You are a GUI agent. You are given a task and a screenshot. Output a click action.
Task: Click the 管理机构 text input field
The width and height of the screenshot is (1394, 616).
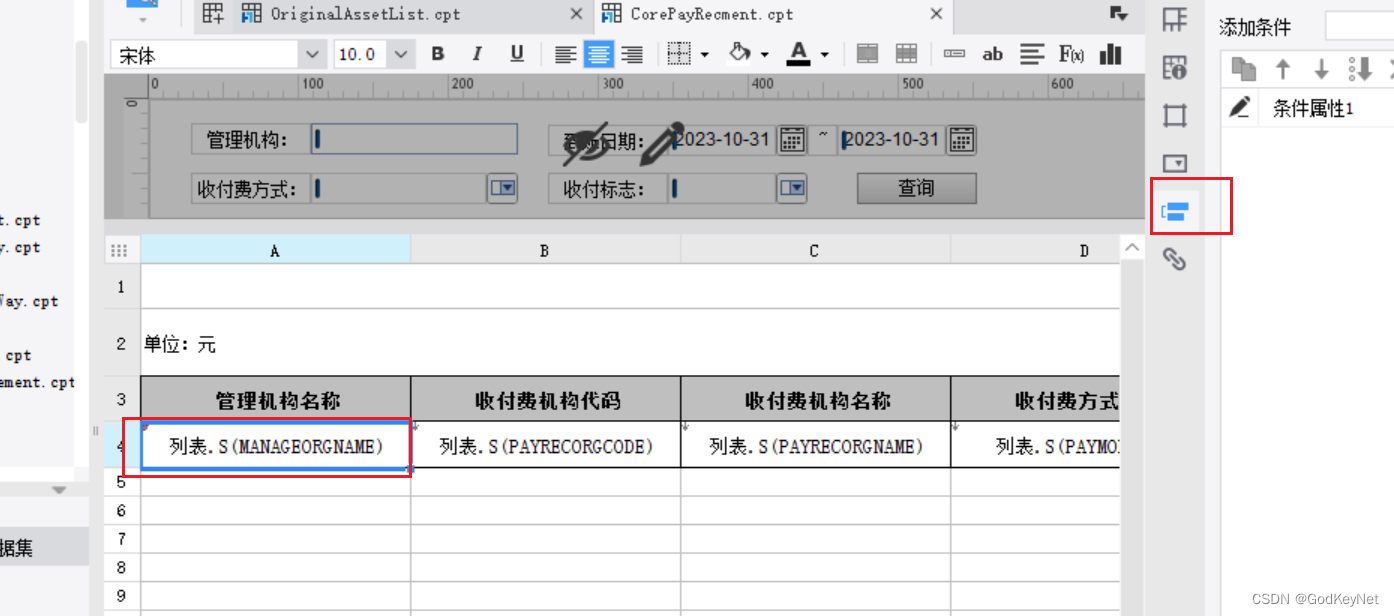(x=414, y=139)
